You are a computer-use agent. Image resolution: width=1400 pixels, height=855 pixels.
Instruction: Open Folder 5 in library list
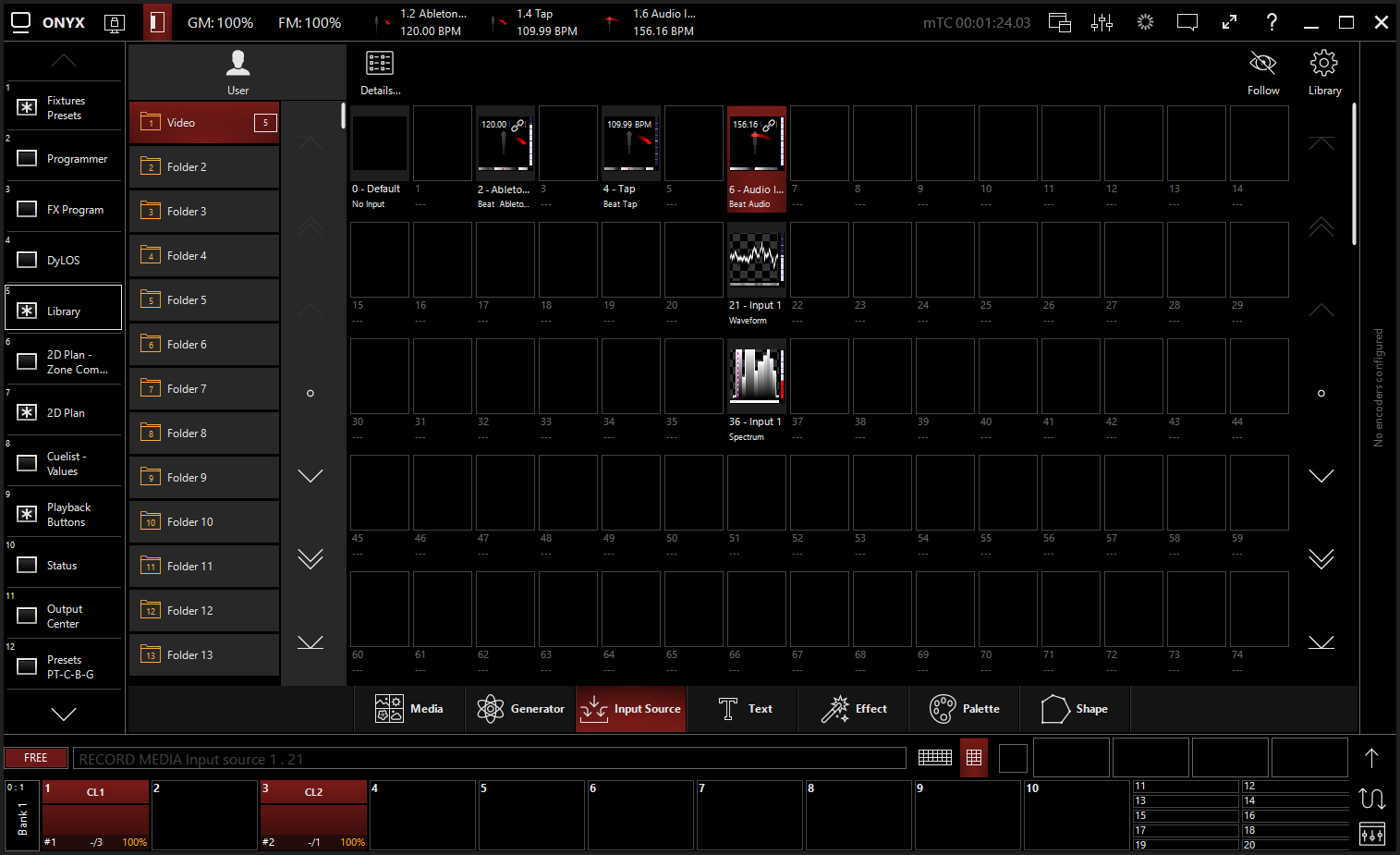(204, 300)
